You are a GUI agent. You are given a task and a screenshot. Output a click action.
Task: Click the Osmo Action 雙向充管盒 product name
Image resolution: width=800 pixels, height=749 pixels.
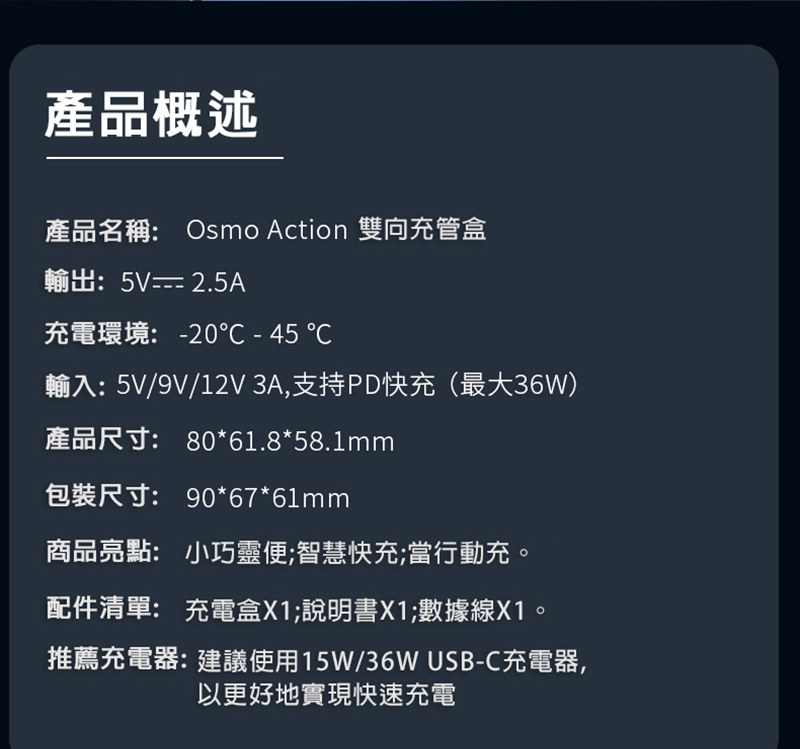[x=336, y=230]
